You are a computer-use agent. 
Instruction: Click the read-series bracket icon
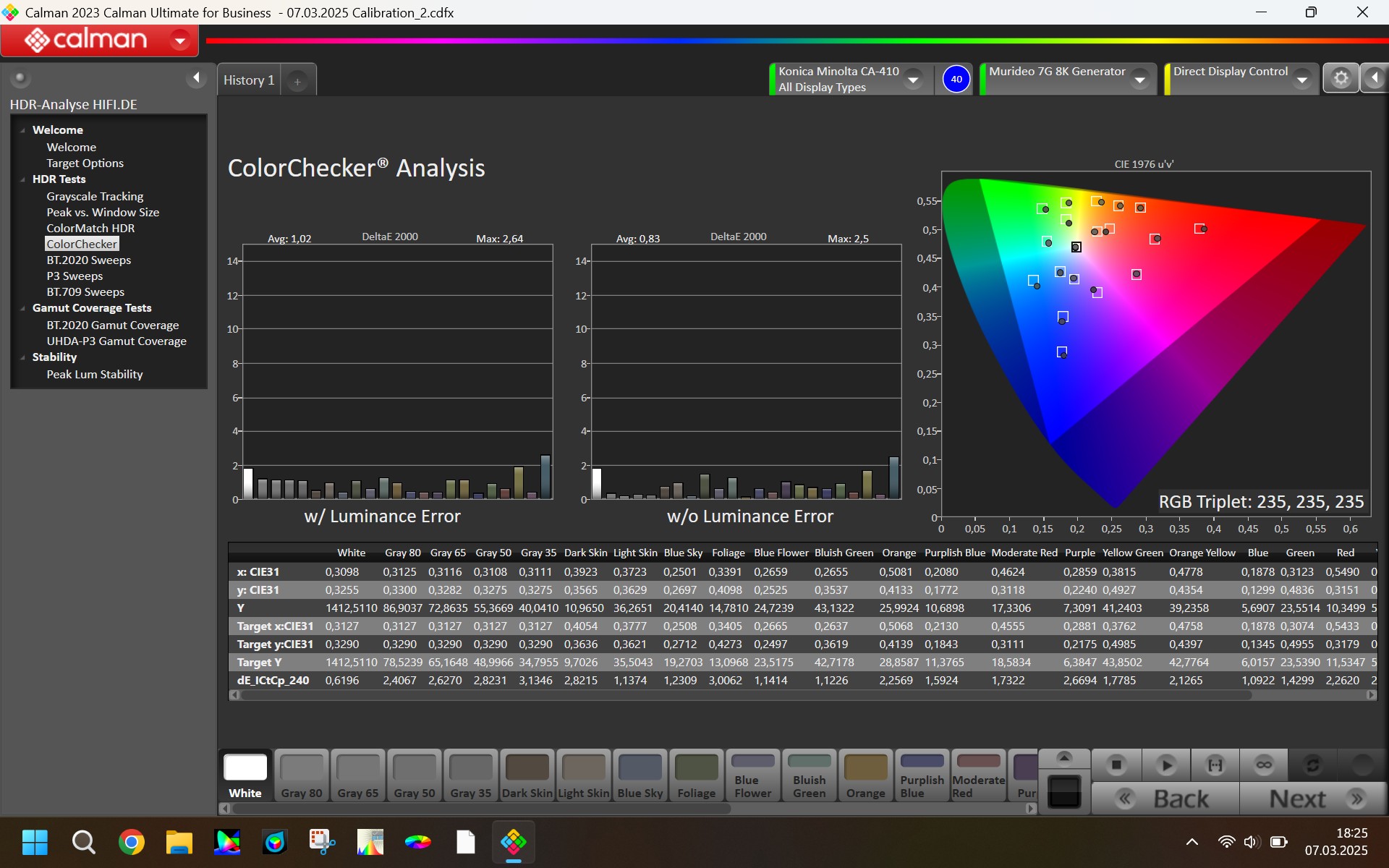pyautogui.click(x=1215, y=765)
